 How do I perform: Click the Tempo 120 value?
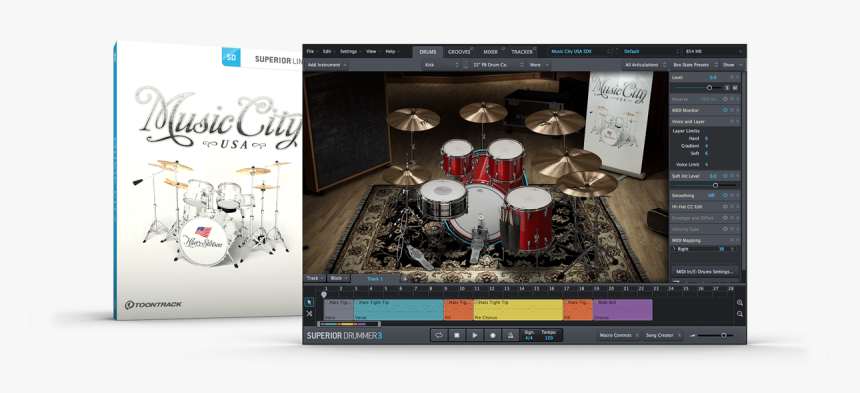tap(548, 338)
